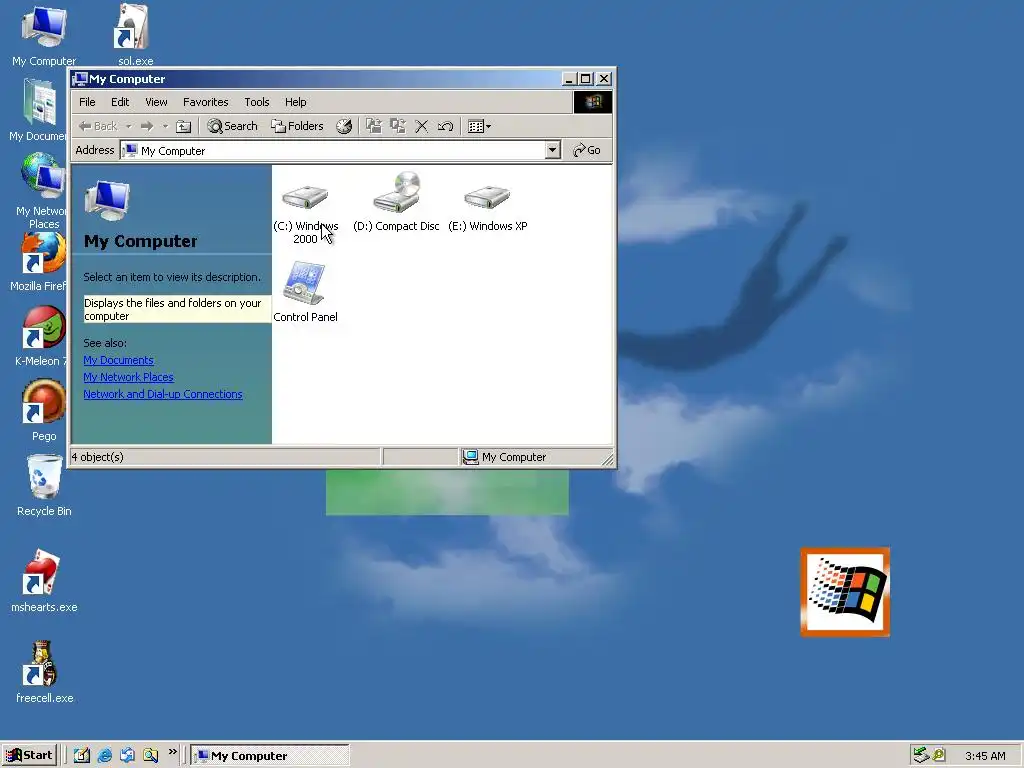Select the mshearts.exe desktop shortcut
This screenshot has height=768, width=1024.
pyautogui.click(x=44, y=580)
